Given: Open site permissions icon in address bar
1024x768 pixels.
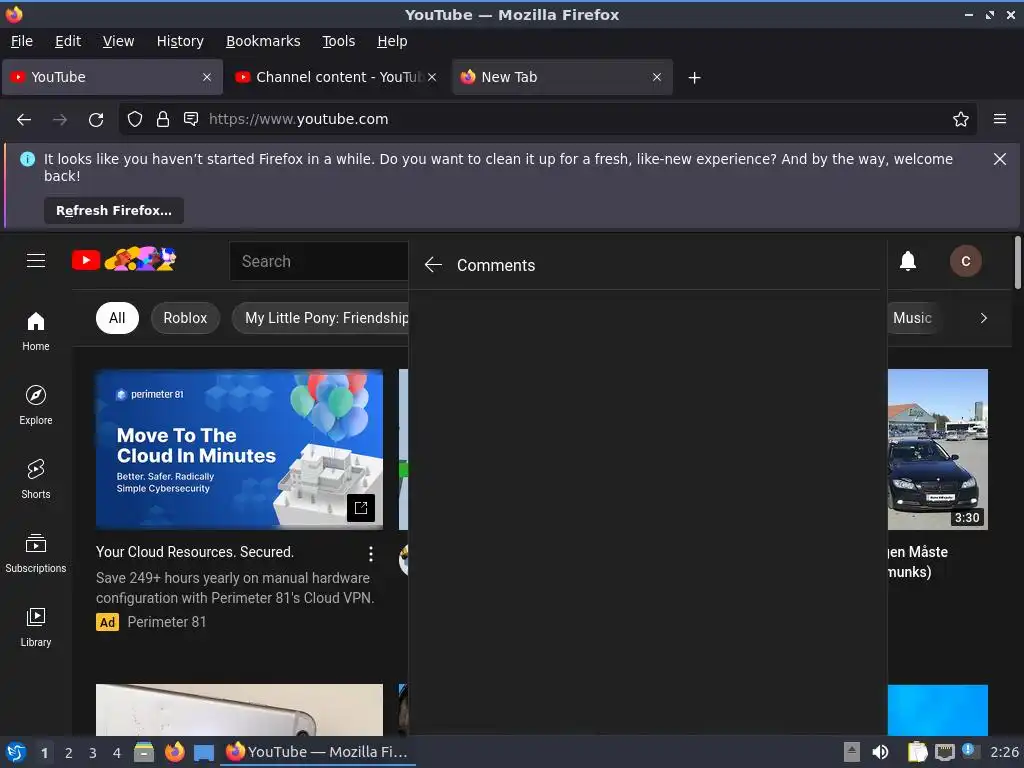Looking at the screenshot, I should coord(191,119).
